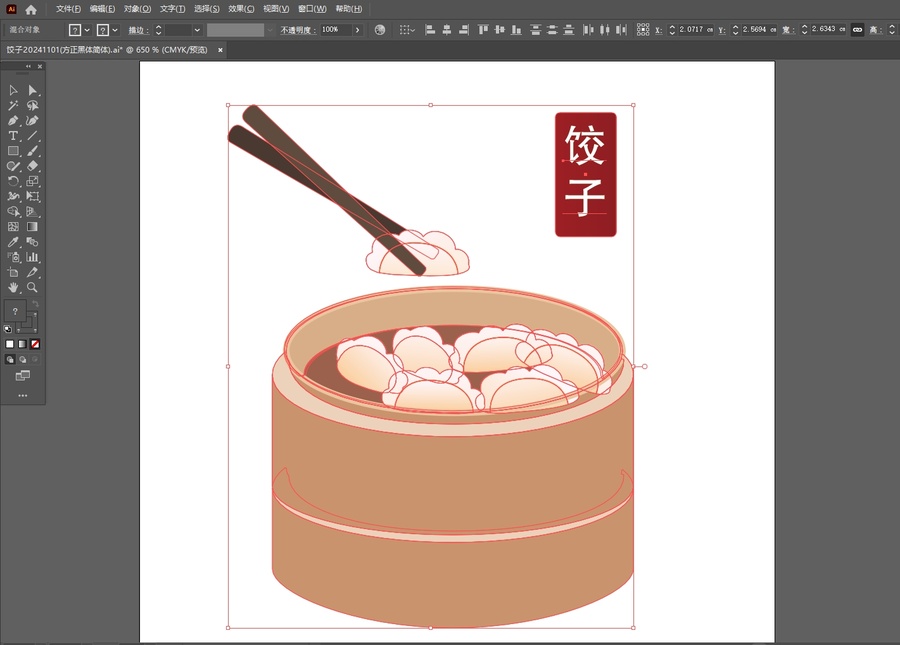Choose the Rectangle tool
The image size is (900, 645).
tap(13, 151)
